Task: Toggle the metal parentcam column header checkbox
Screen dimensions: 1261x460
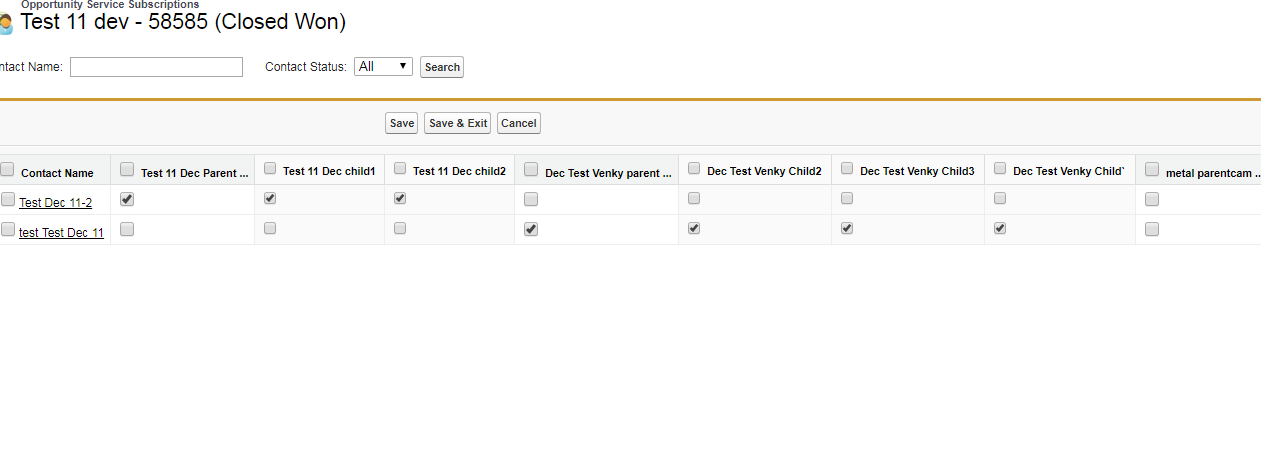Action: (x=1152, y=170)
